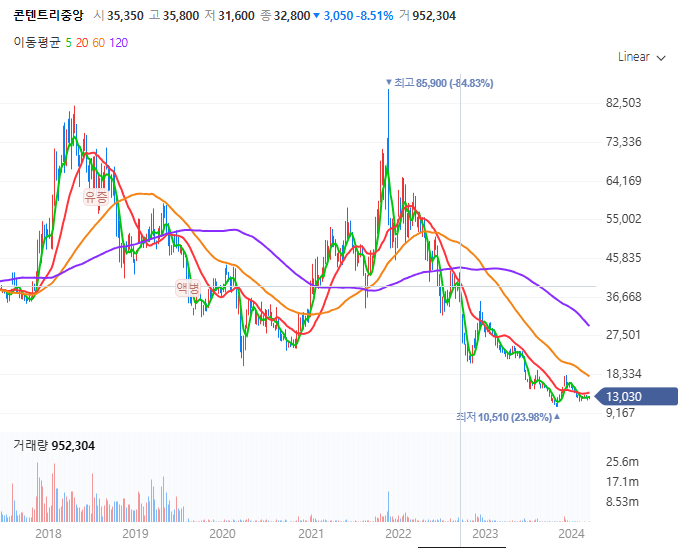Click the high price value 35,800
This screenshot has width=681, height=548.
click(x=181, y=16)
